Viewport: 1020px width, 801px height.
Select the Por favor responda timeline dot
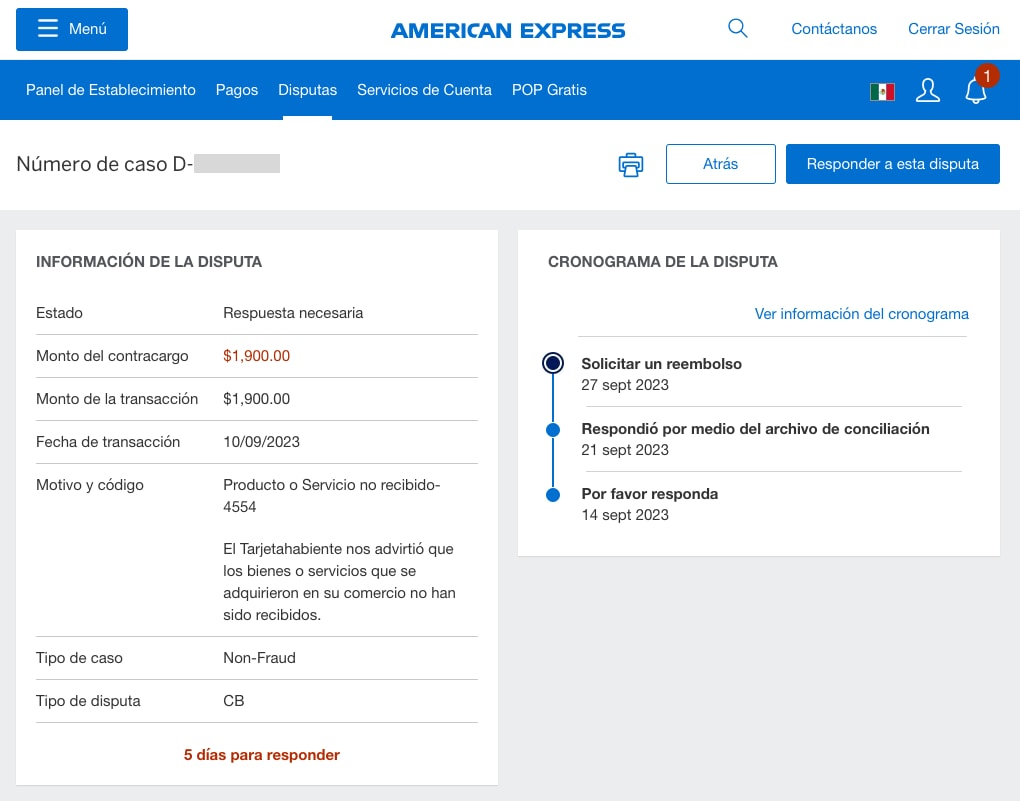click(553, 494)
